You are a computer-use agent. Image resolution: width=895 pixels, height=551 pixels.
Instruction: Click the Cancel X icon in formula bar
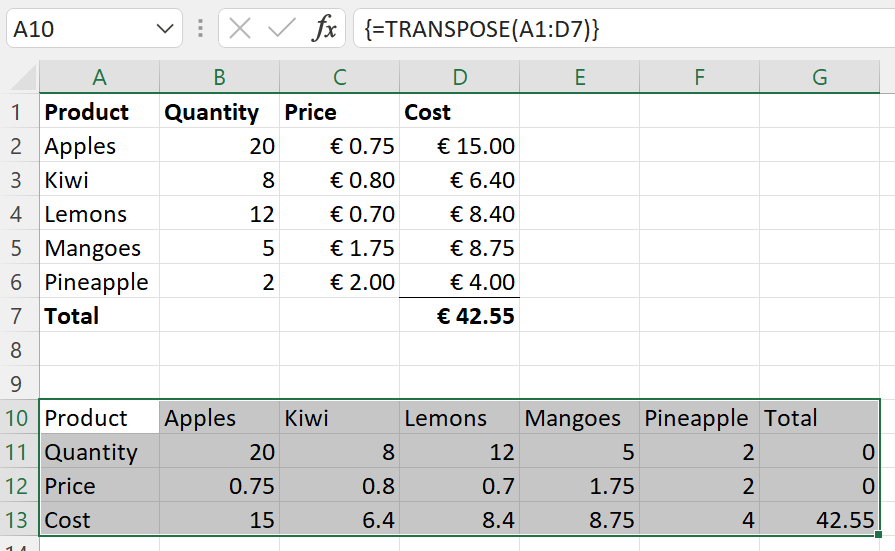click(x=240, y=29)
